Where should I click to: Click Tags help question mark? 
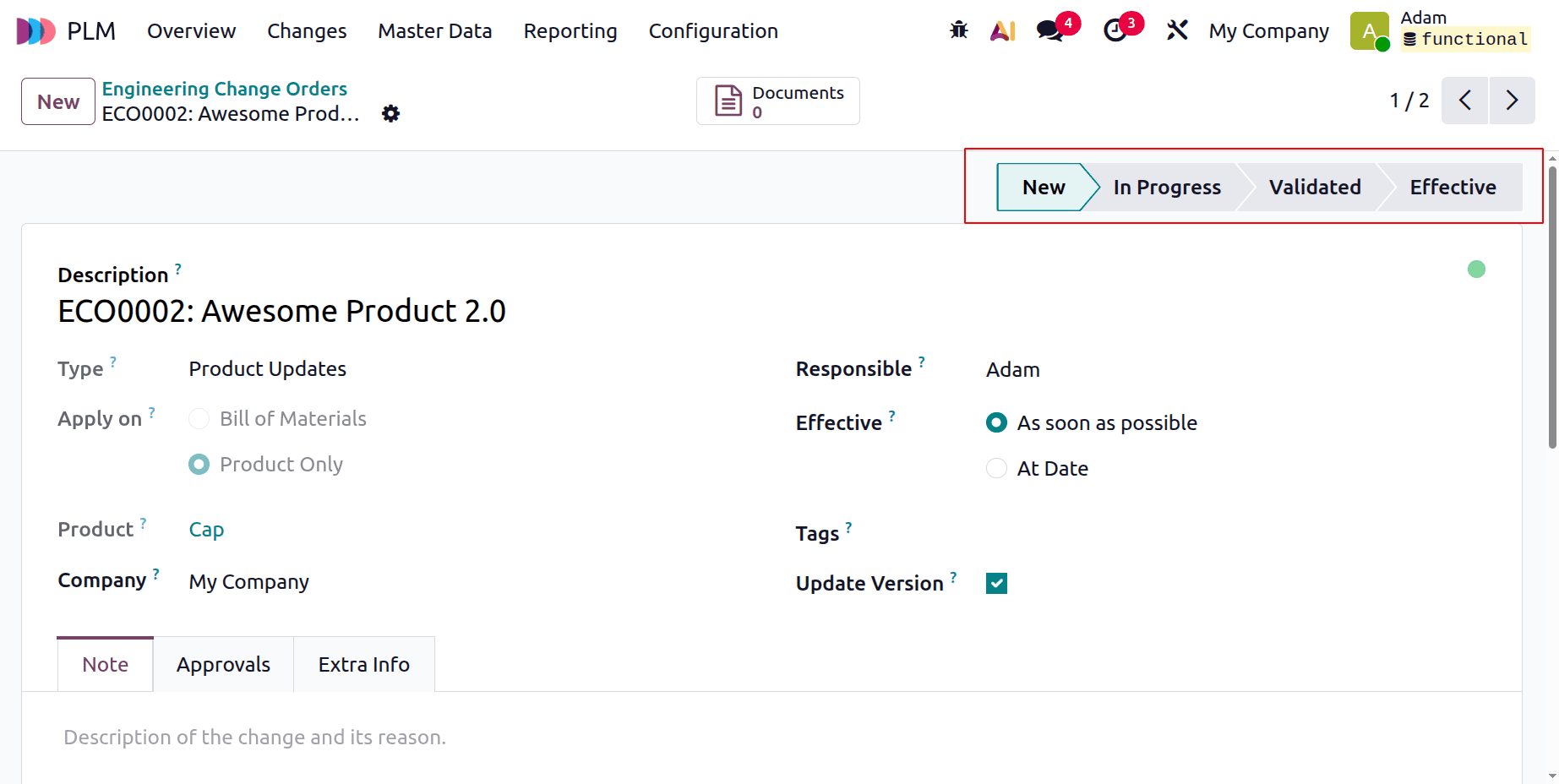[849, 527]
